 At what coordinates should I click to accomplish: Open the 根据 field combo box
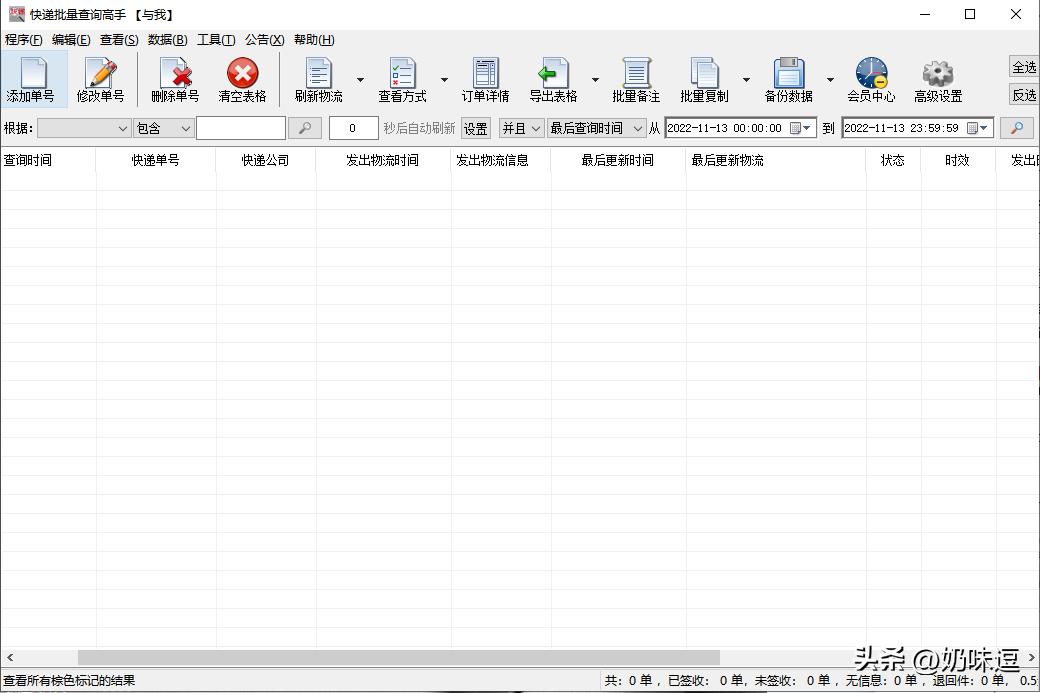(x=84, y=128)
